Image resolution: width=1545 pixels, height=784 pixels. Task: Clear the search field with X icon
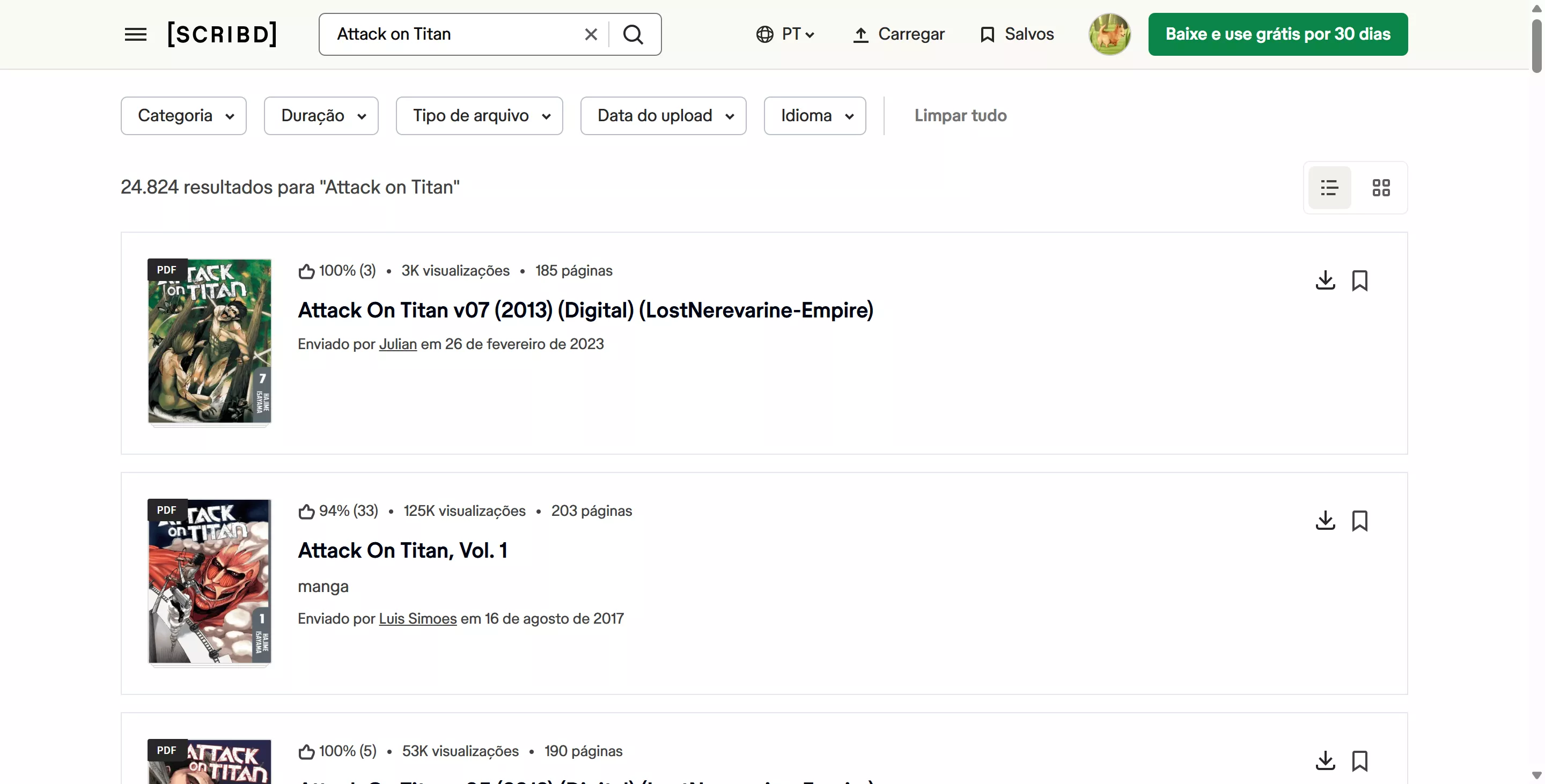[591, 34]
